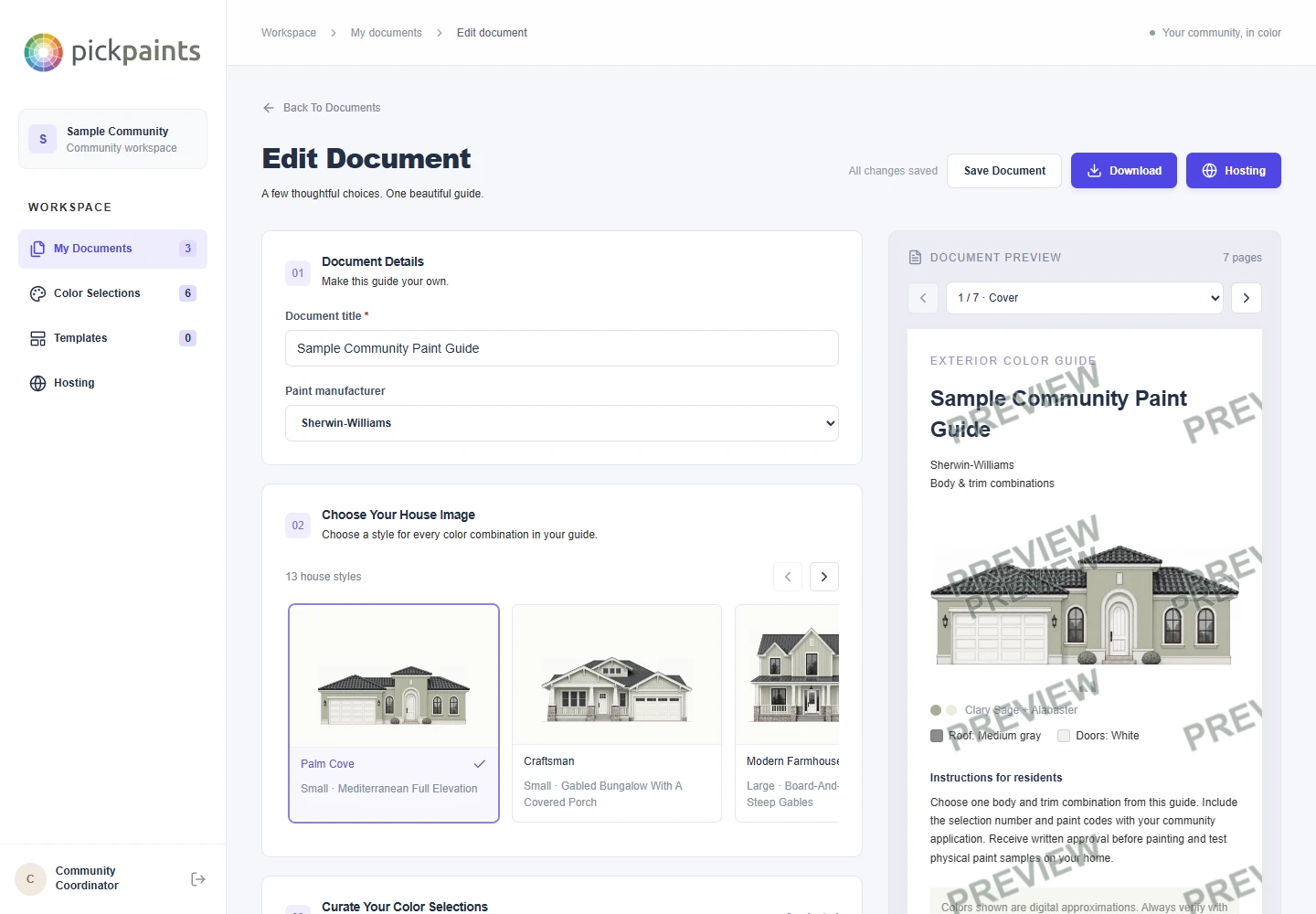
Task: Open the Sample Community workspace switcher
Action: [x=112, y=139]
